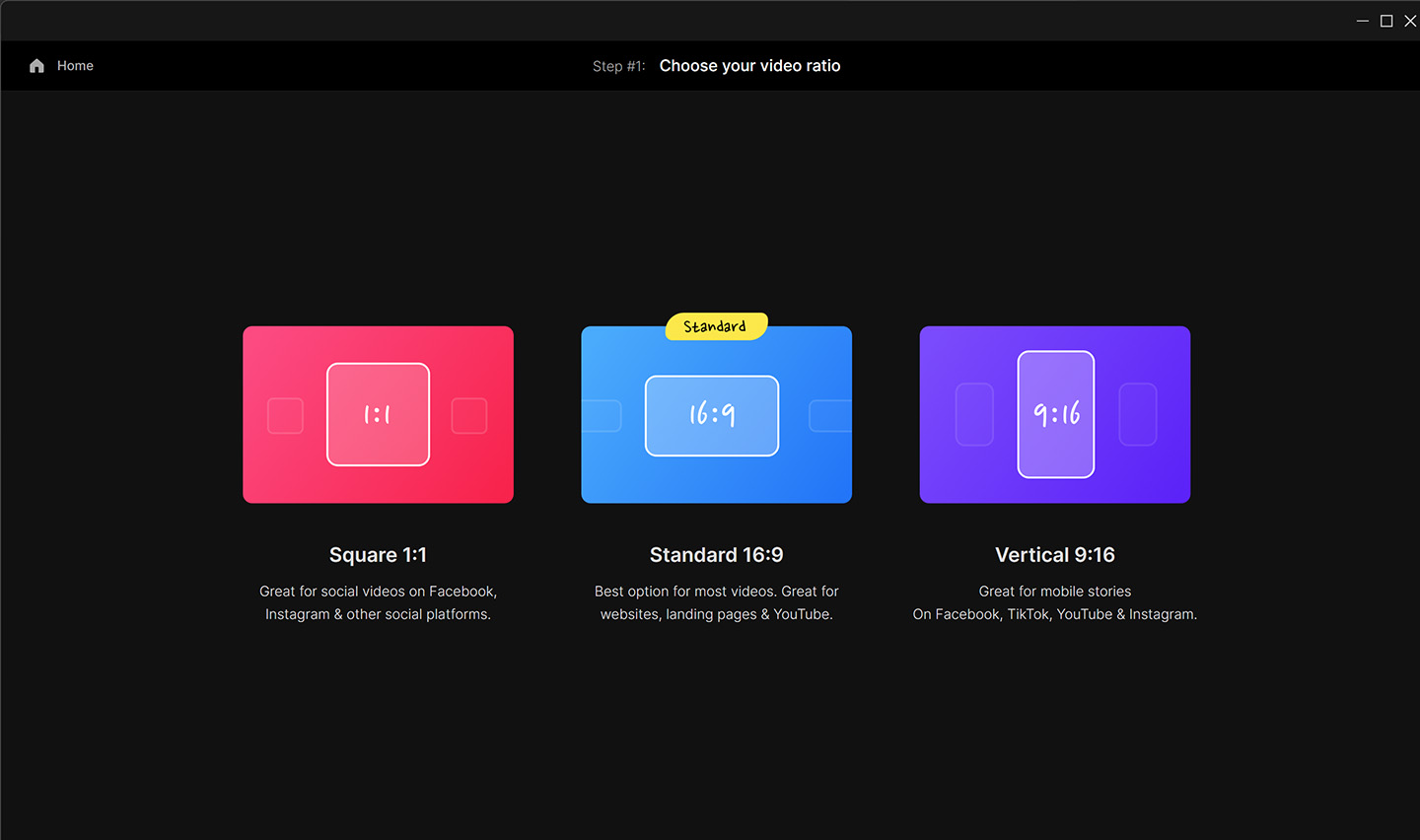Click the Home house icon
The height and width of the screenshot is (840, 1420).
36,66
